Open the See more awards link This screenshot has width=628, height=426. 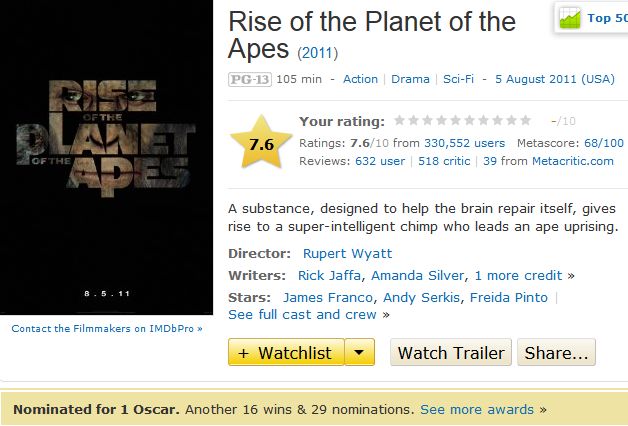476,409
